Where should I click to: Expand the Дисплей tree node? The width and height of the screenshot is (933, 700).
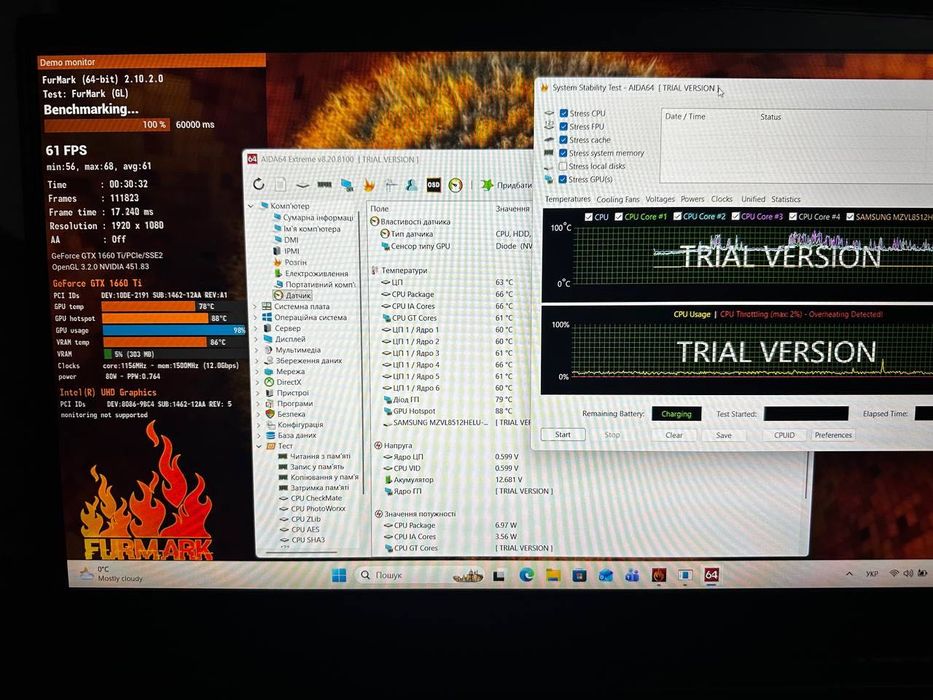coord(256,339)
